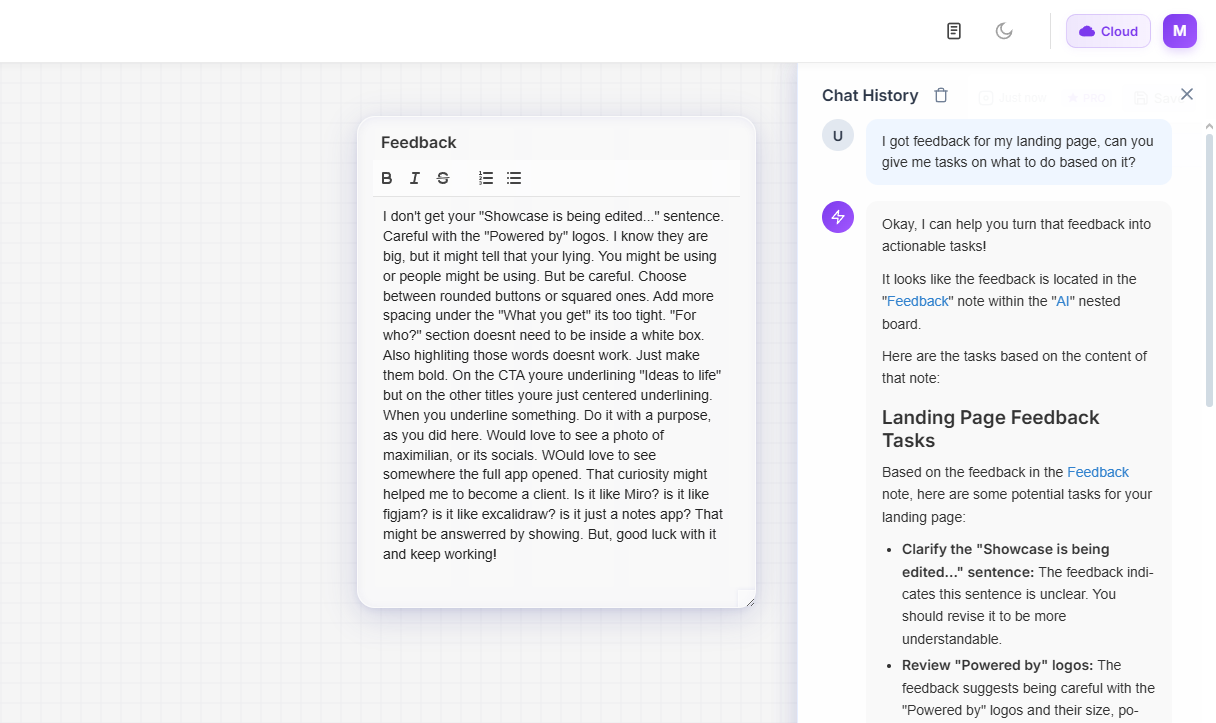The width and height of the screenshot is (1216, 723).
Task: Click the user message about landing page
Action: (x=1018, y=152)
